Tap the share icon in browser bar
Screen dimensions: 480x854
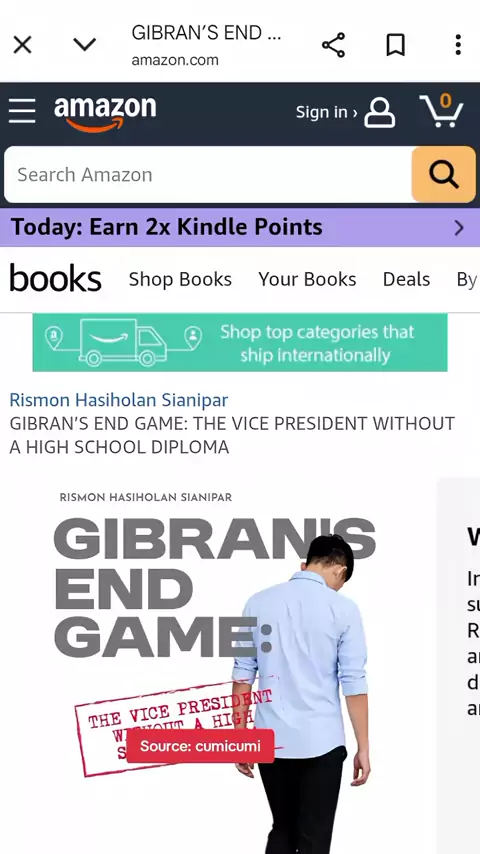(x=333, y=45)
